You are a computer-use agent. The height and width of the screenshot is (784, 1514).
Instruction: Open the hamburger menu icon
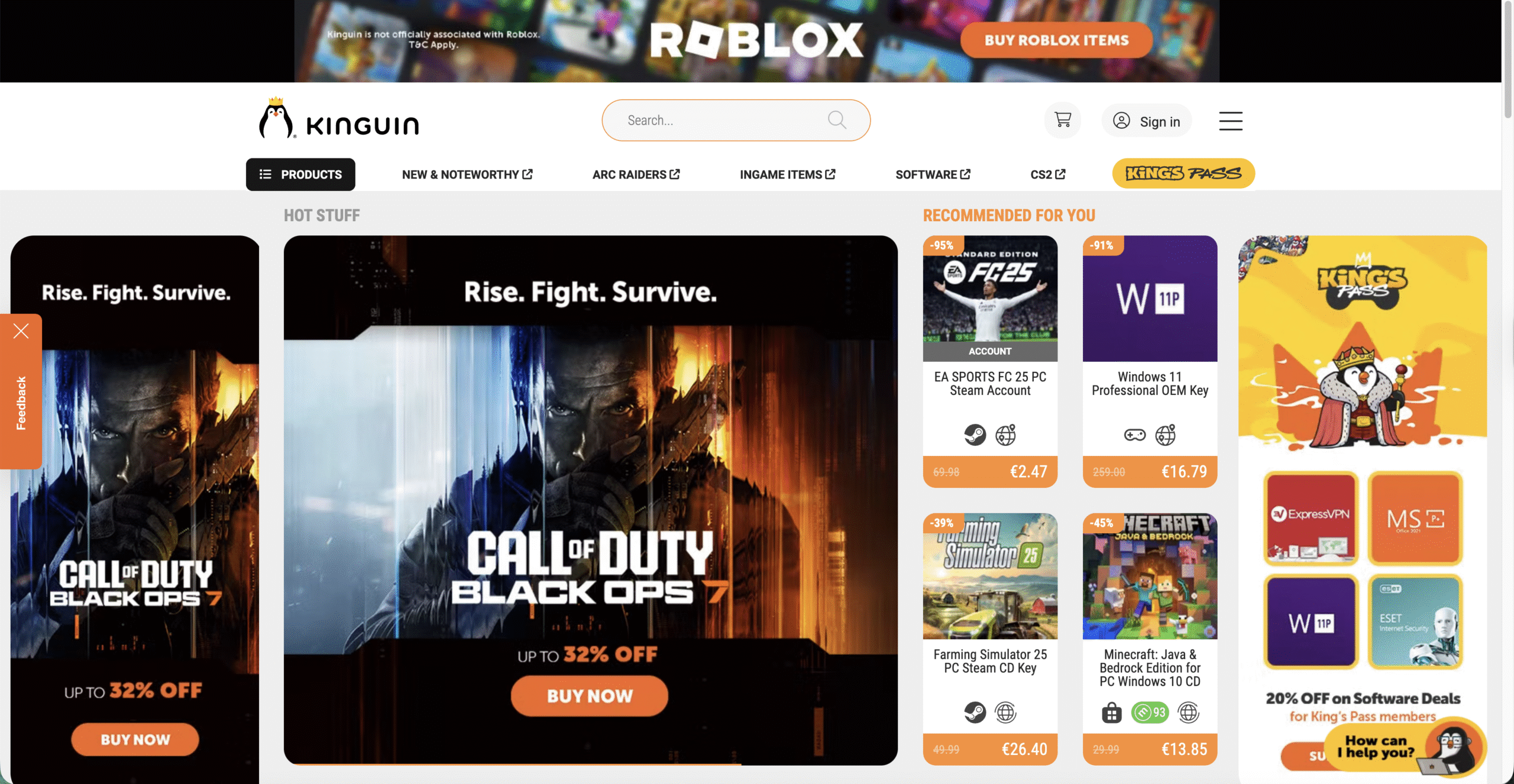(1231, 121)
